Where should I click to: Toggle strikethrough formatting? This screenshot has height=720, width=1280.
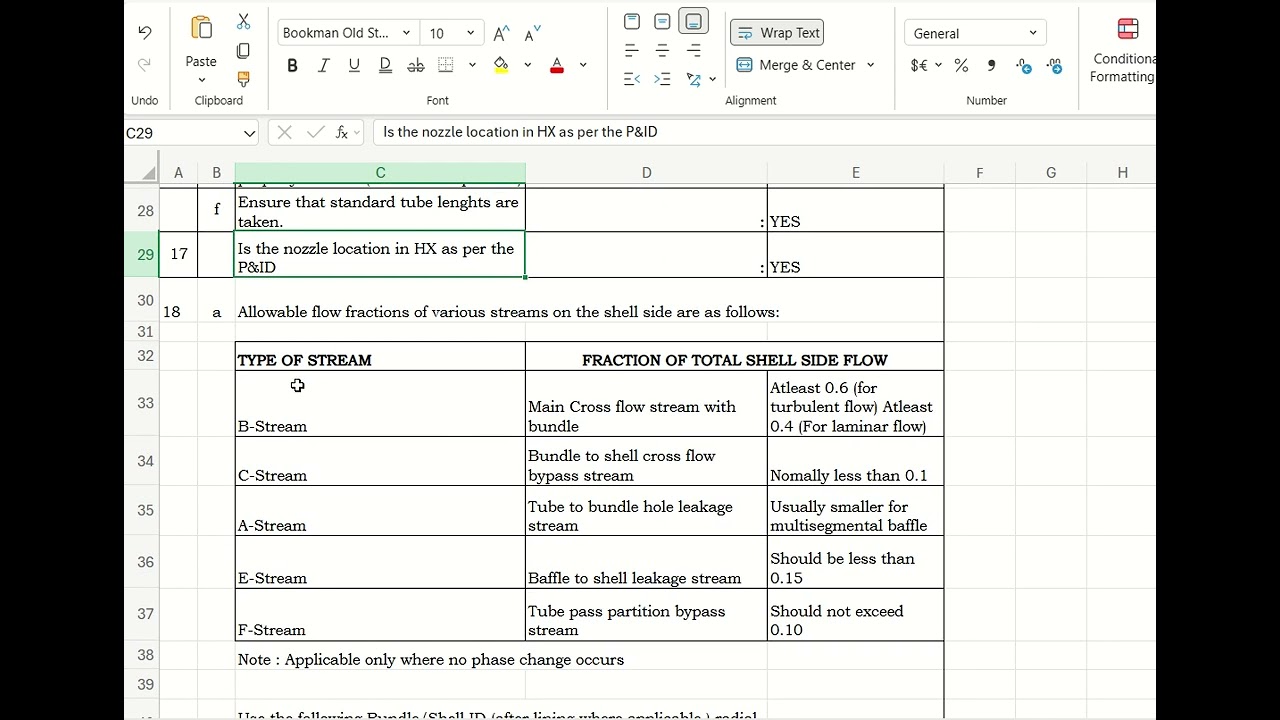416,65
